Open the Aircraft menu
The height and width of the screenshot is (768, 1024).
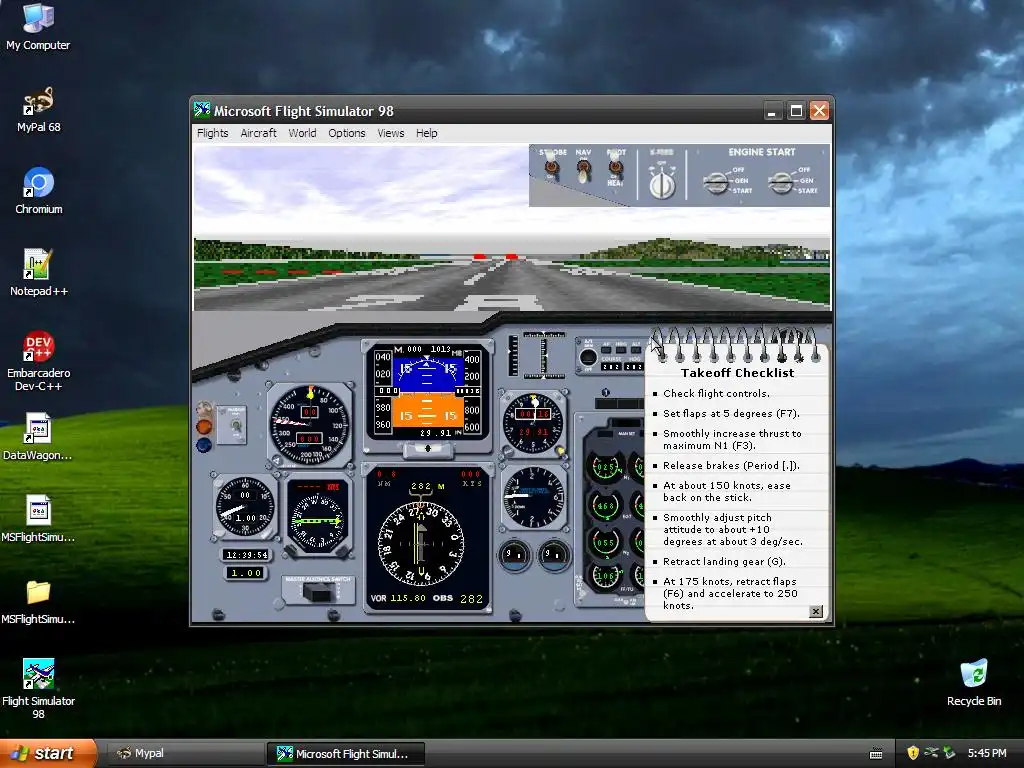click(259, 133)
